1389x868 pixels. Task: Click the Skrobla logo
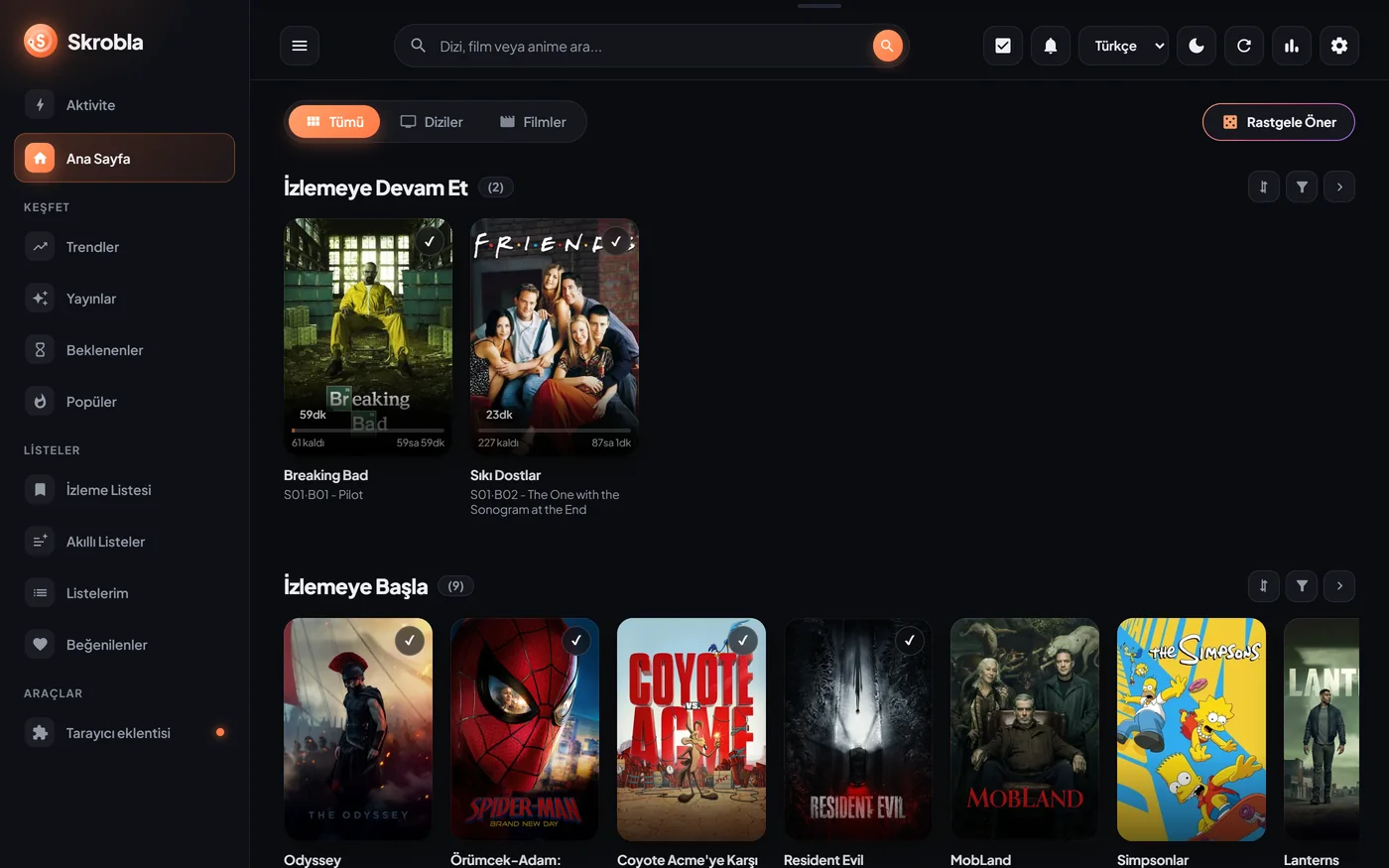click(83, 42)
